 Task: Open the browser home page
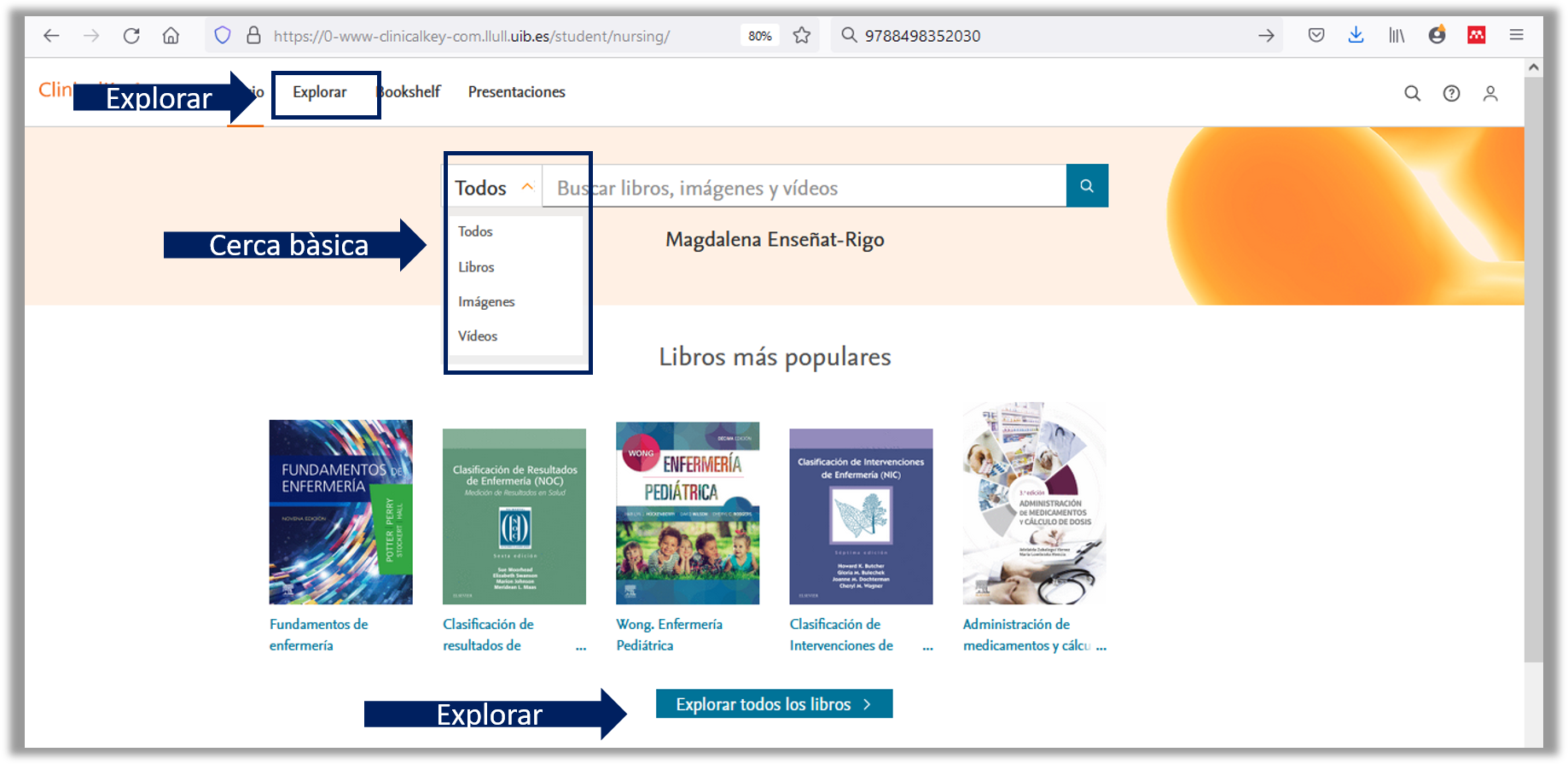coord(171,36)
